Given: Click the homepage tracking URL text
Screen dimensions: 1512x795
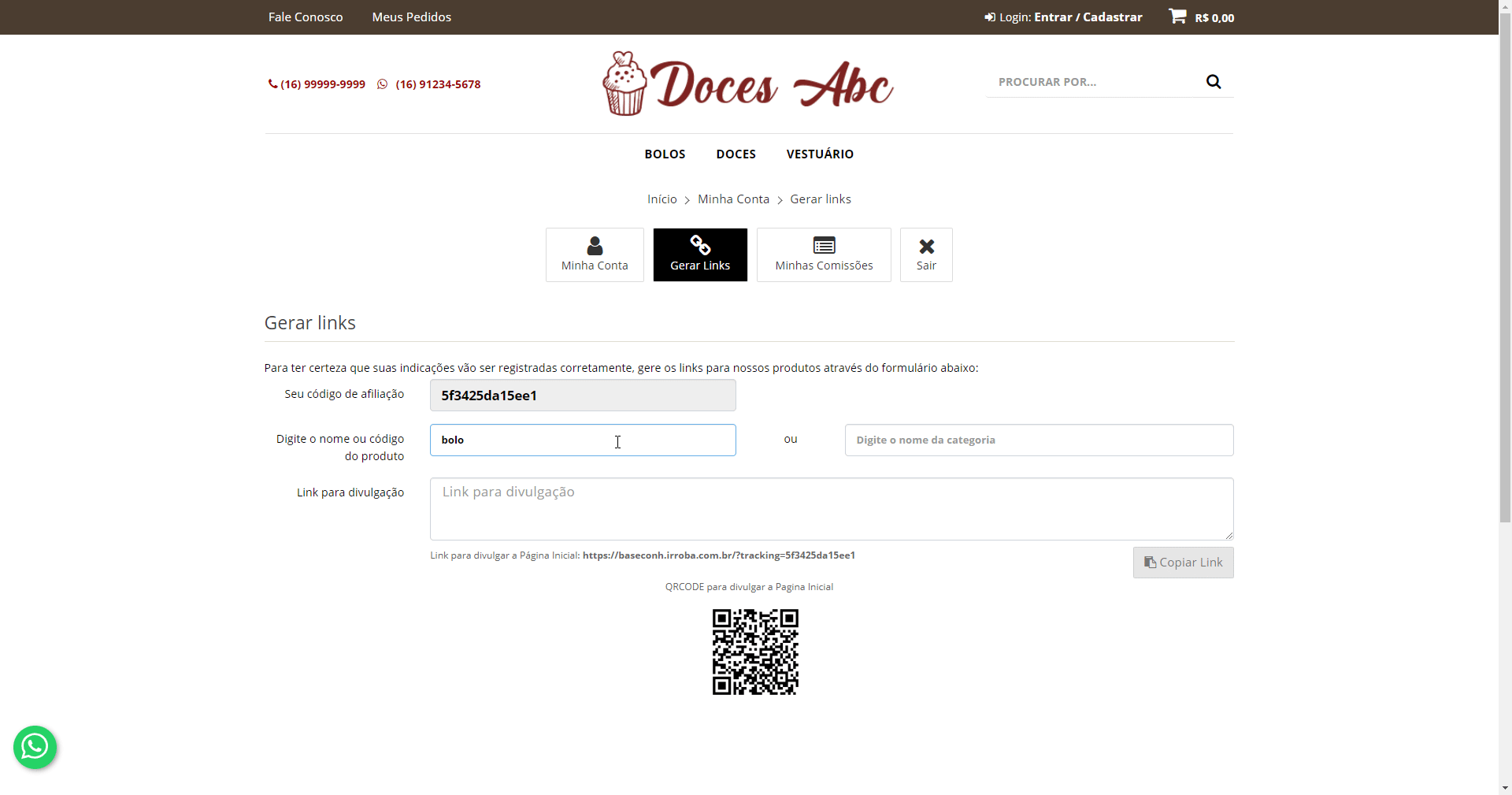Looking at the screenshot, I should click(719, 555).
